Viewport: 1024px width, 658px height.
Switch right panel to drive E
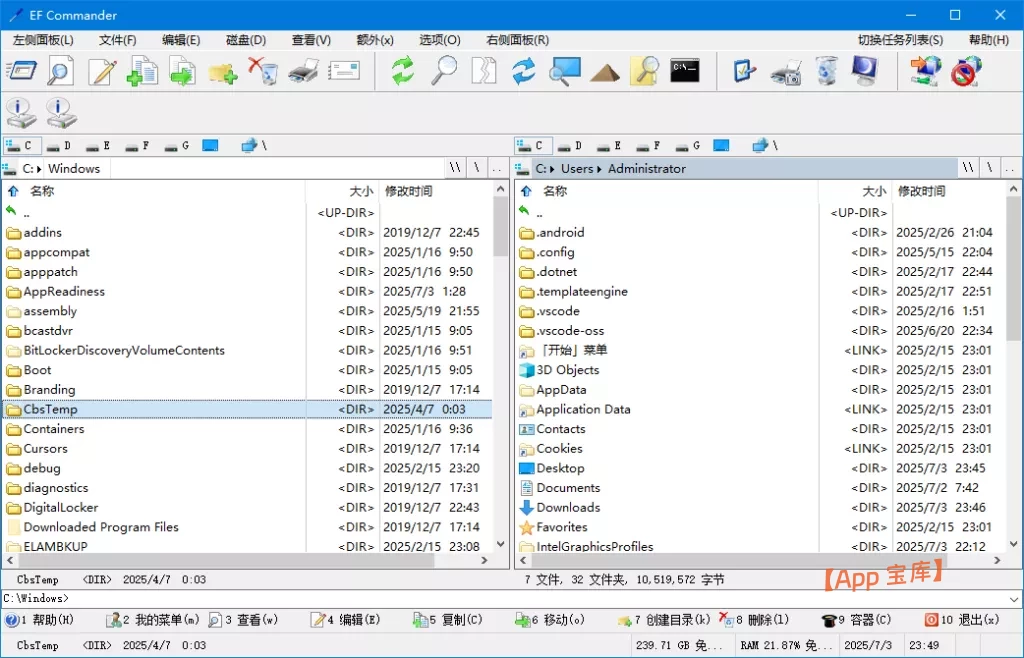[609, 146]
